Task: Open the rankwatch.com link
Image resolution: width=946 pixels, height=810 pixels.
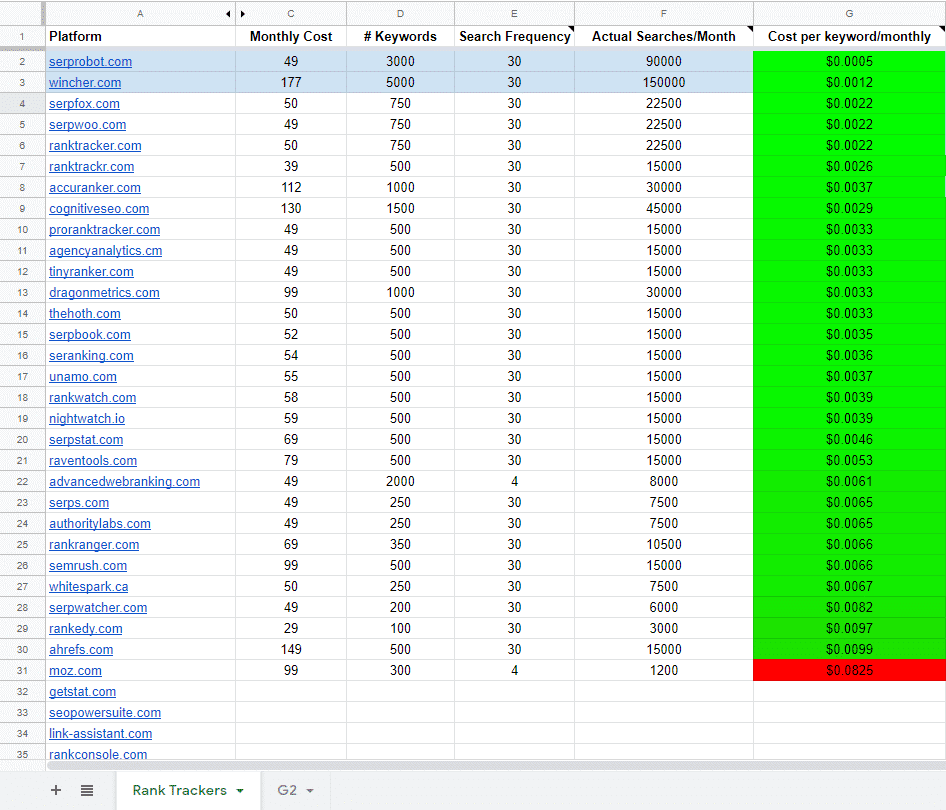Action: click(92, 398)
